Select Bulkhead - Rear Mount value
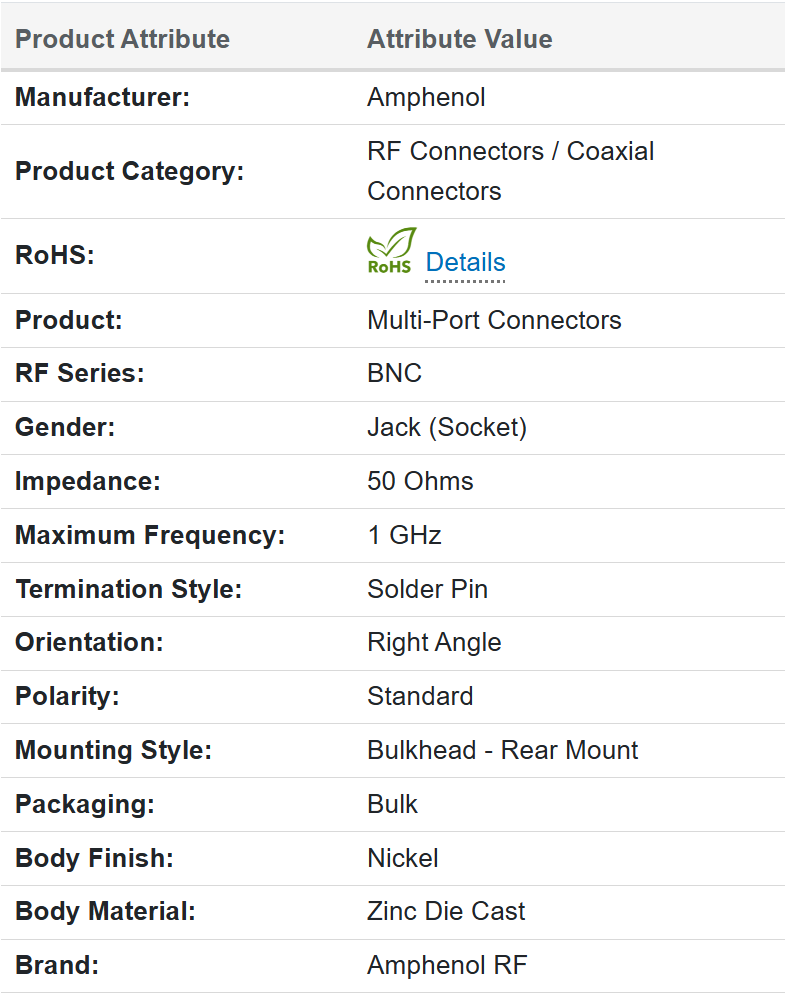 click(502, 751)
